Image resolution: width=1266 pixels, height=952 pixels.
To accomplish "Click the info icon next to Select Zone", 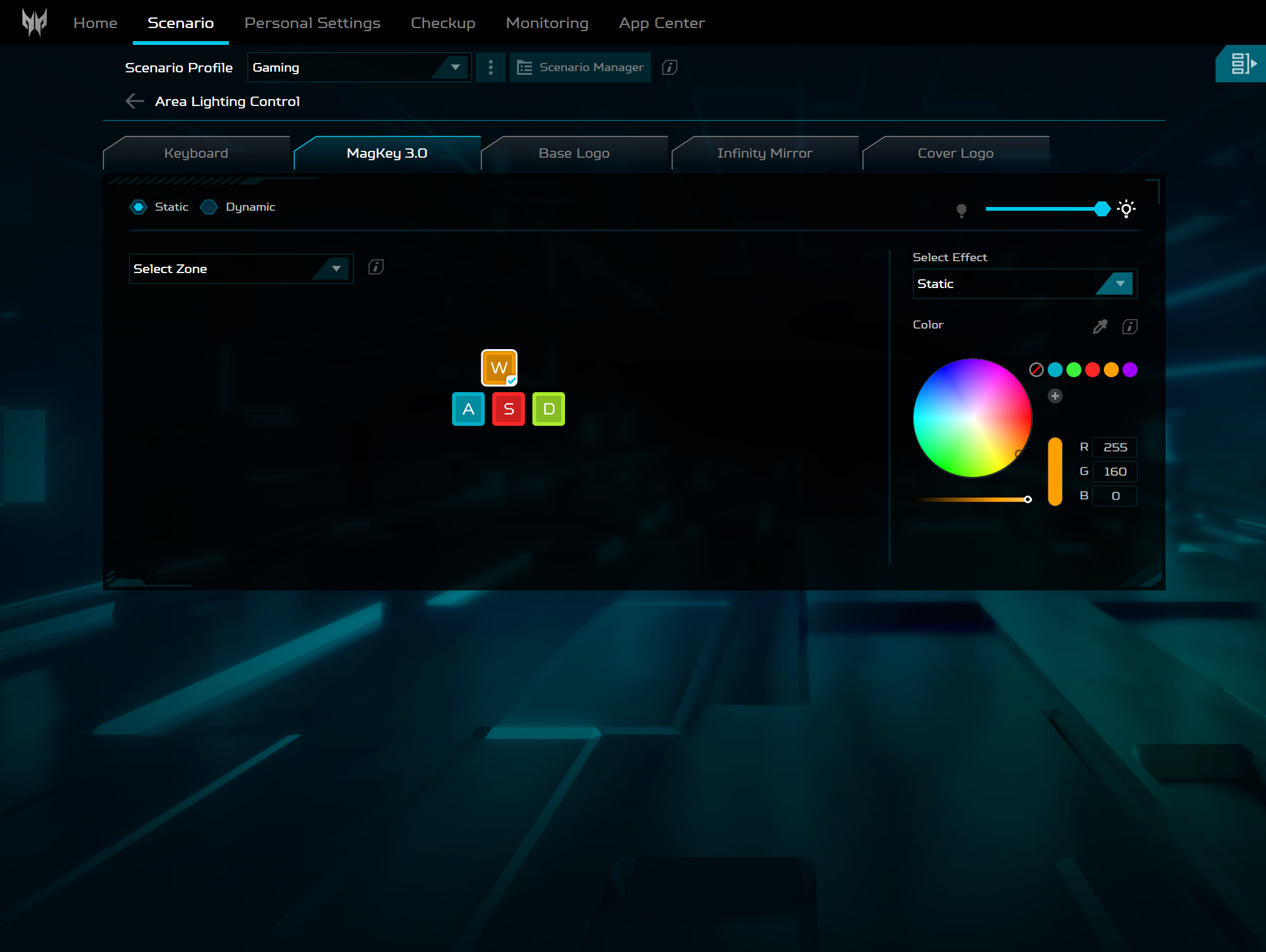I will tap(376, 267).
